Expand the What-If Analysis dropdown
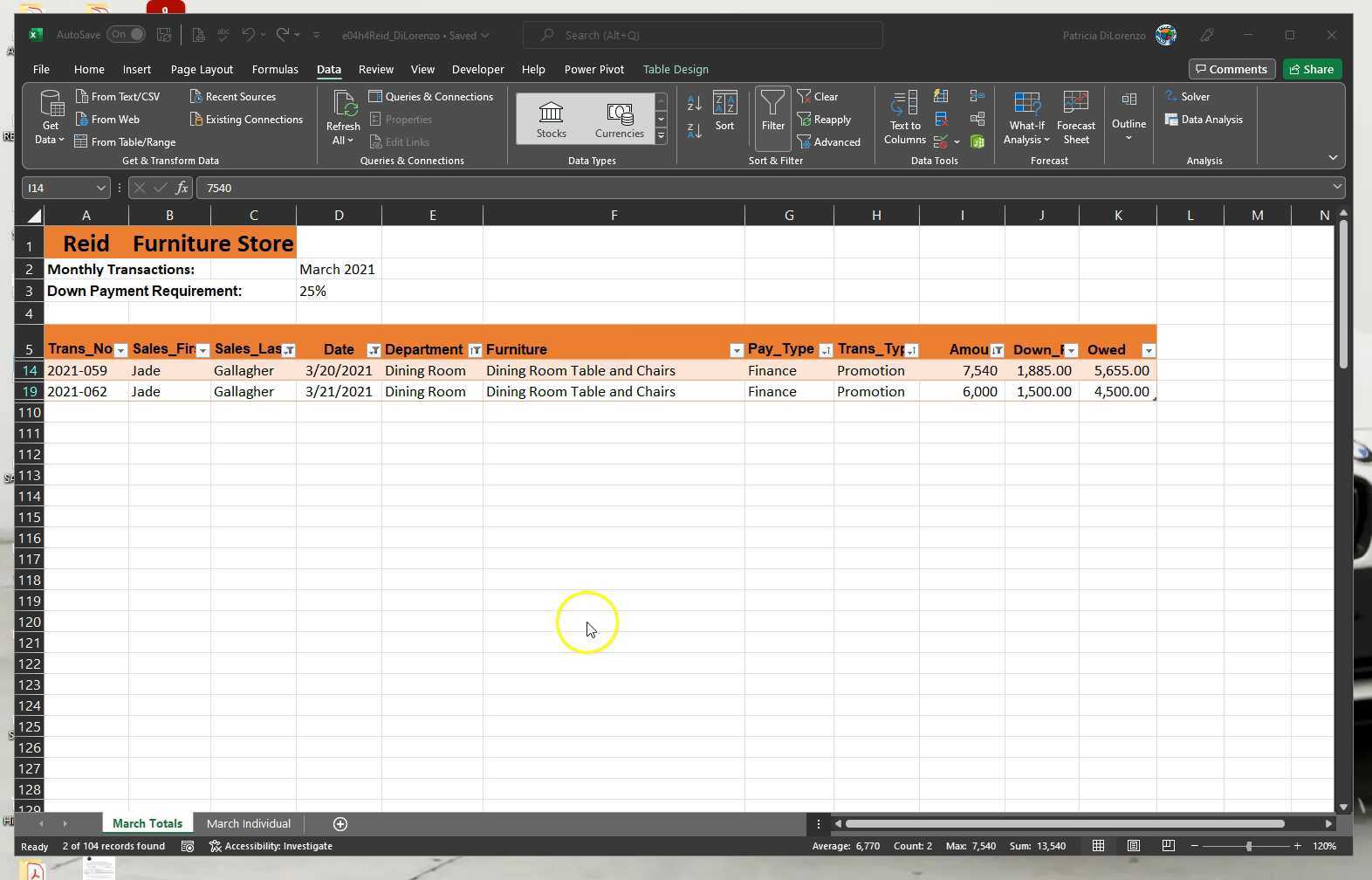This screenshot has height=880, width=1372. [1026, 117]
